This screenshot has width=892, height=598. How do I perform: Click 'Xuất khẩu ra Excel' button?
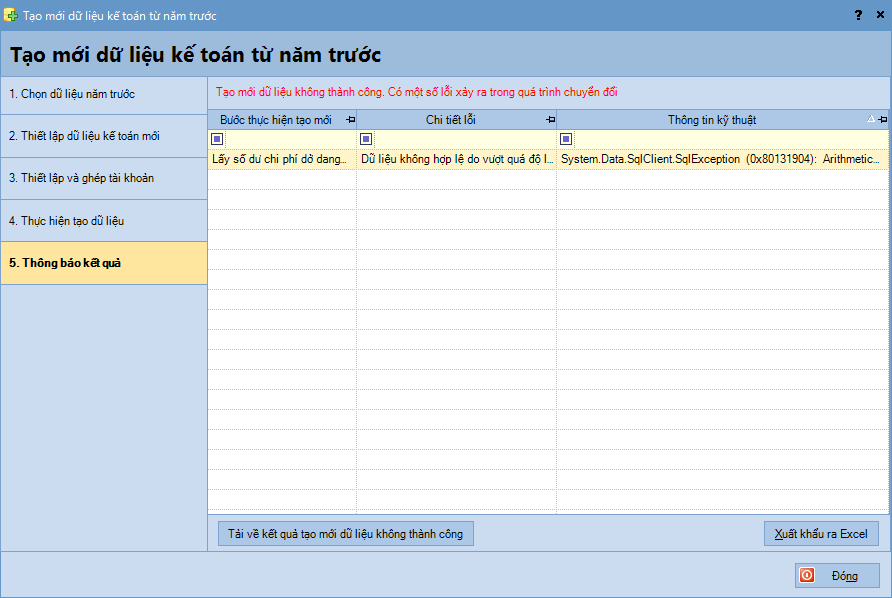(821, 534)
